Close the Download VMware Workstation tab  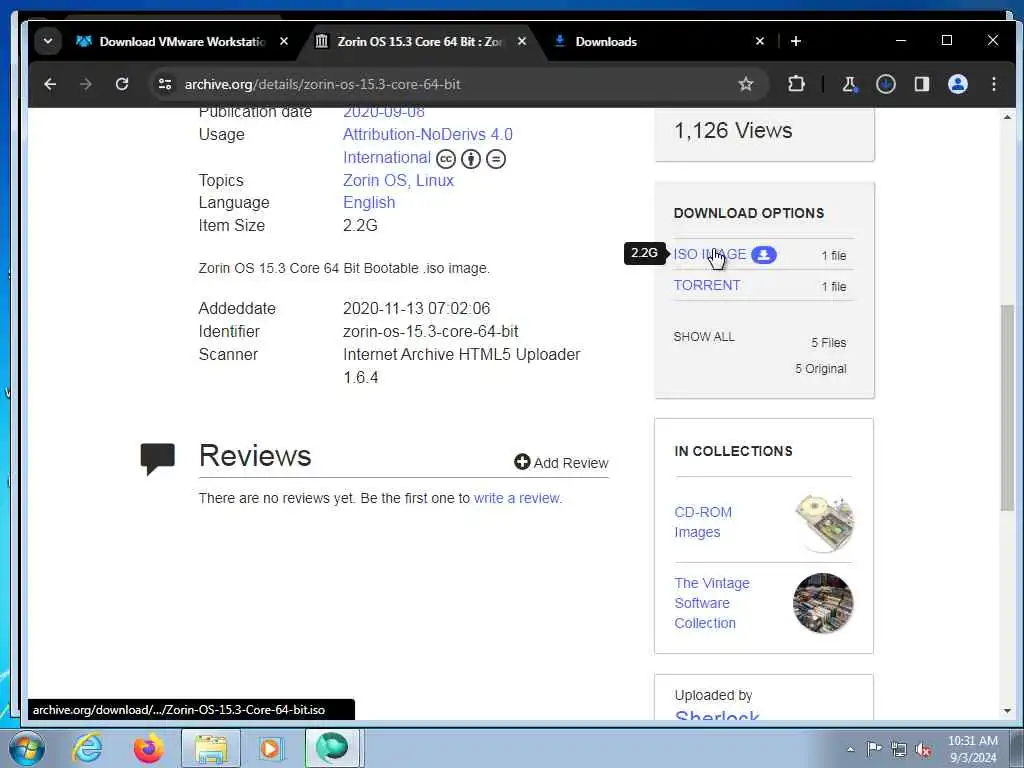(284, 41)
